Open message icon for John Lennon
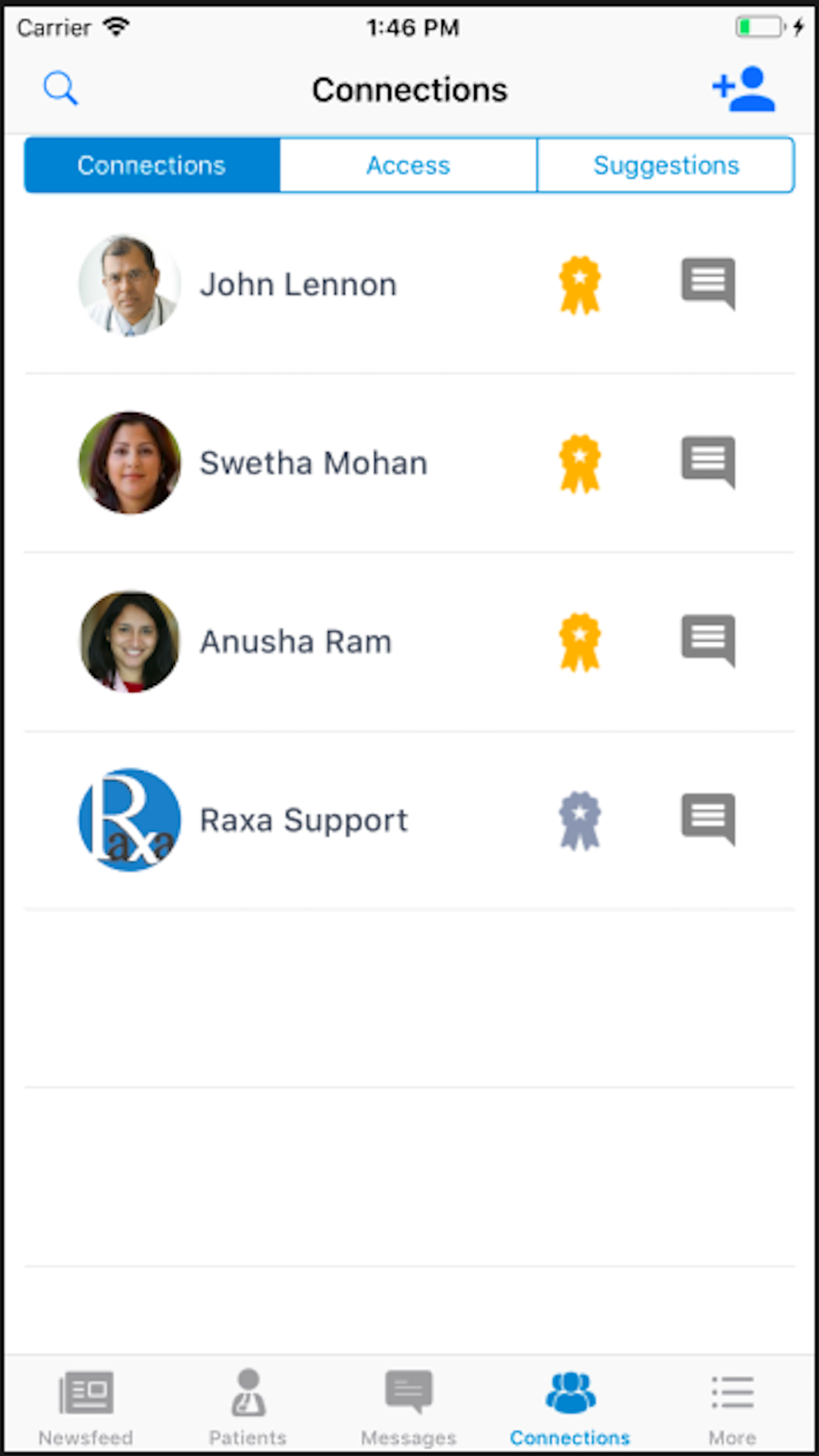 pos(708,283)
